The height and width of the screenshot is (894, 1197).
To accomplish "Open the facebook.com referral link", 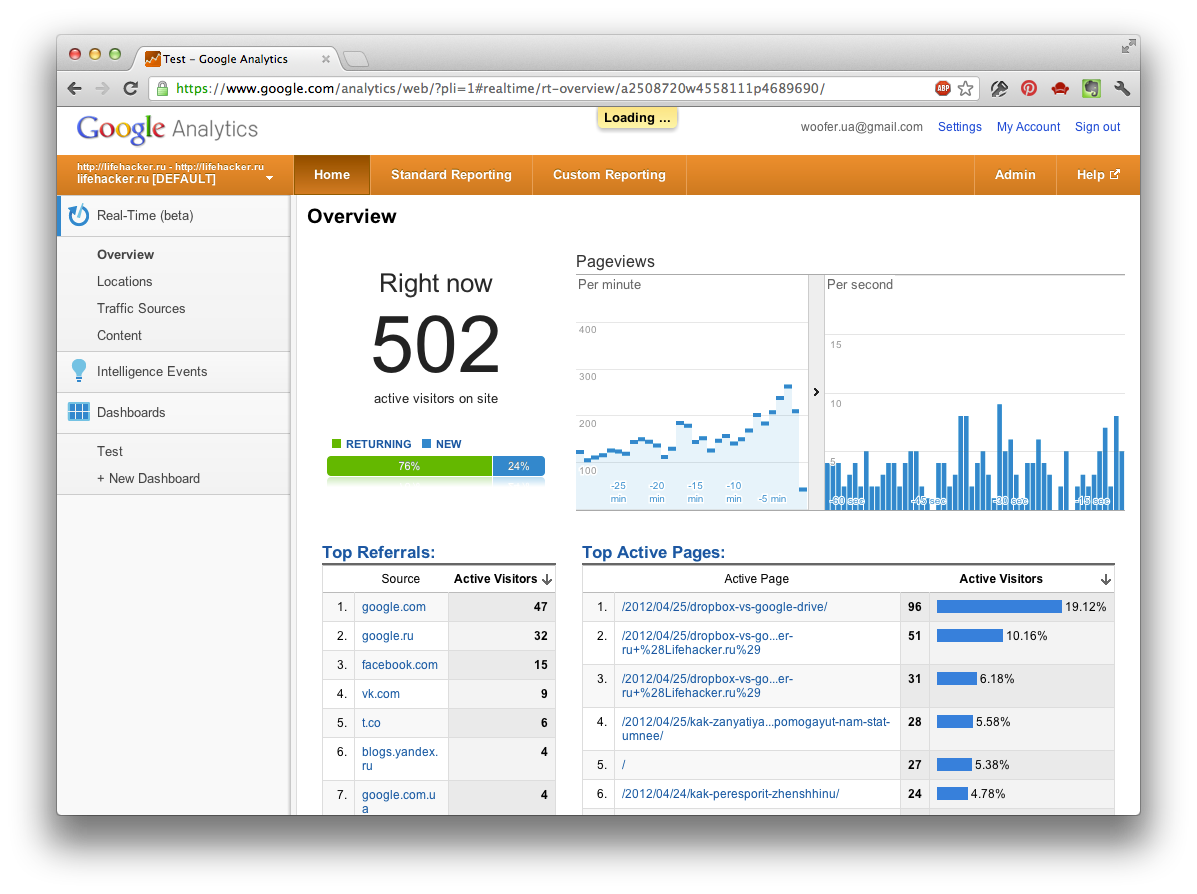I will [x=399, y=665].
